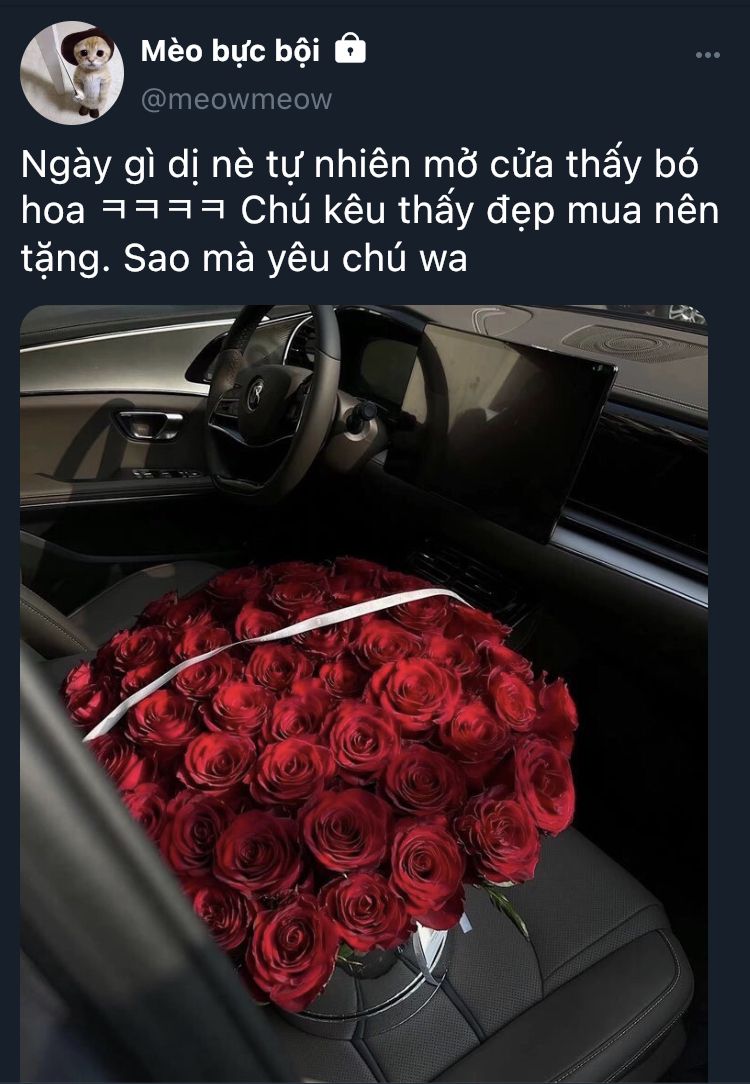
Task: Open the attached photo at the red roses
Action: [321, 767]
